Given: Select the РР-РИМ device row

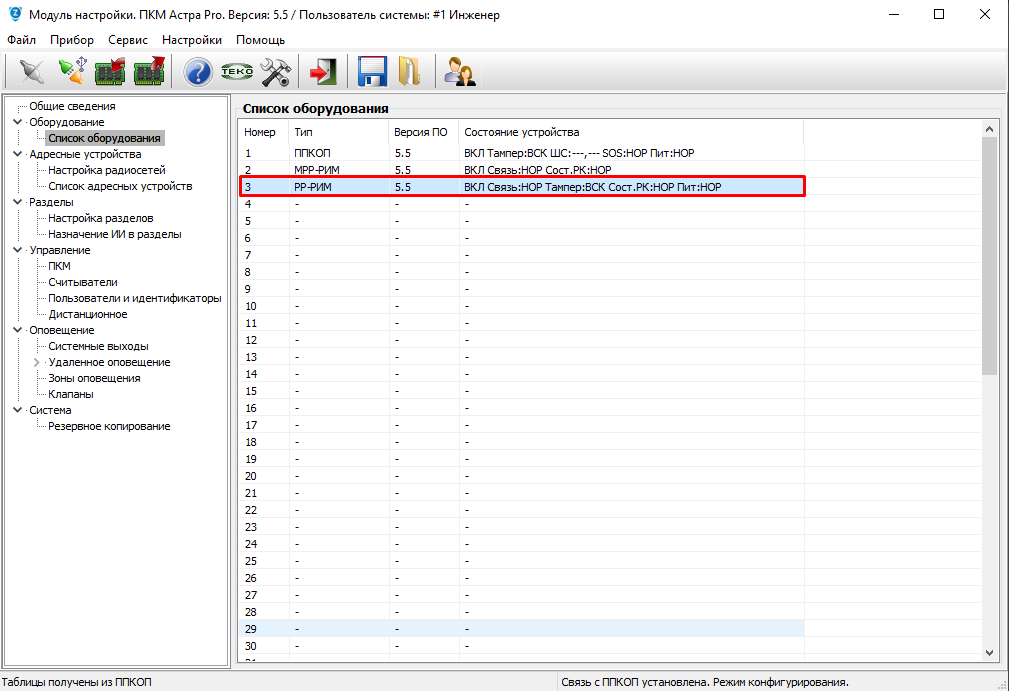Looking at the screenshot, I should click(522, 187).
